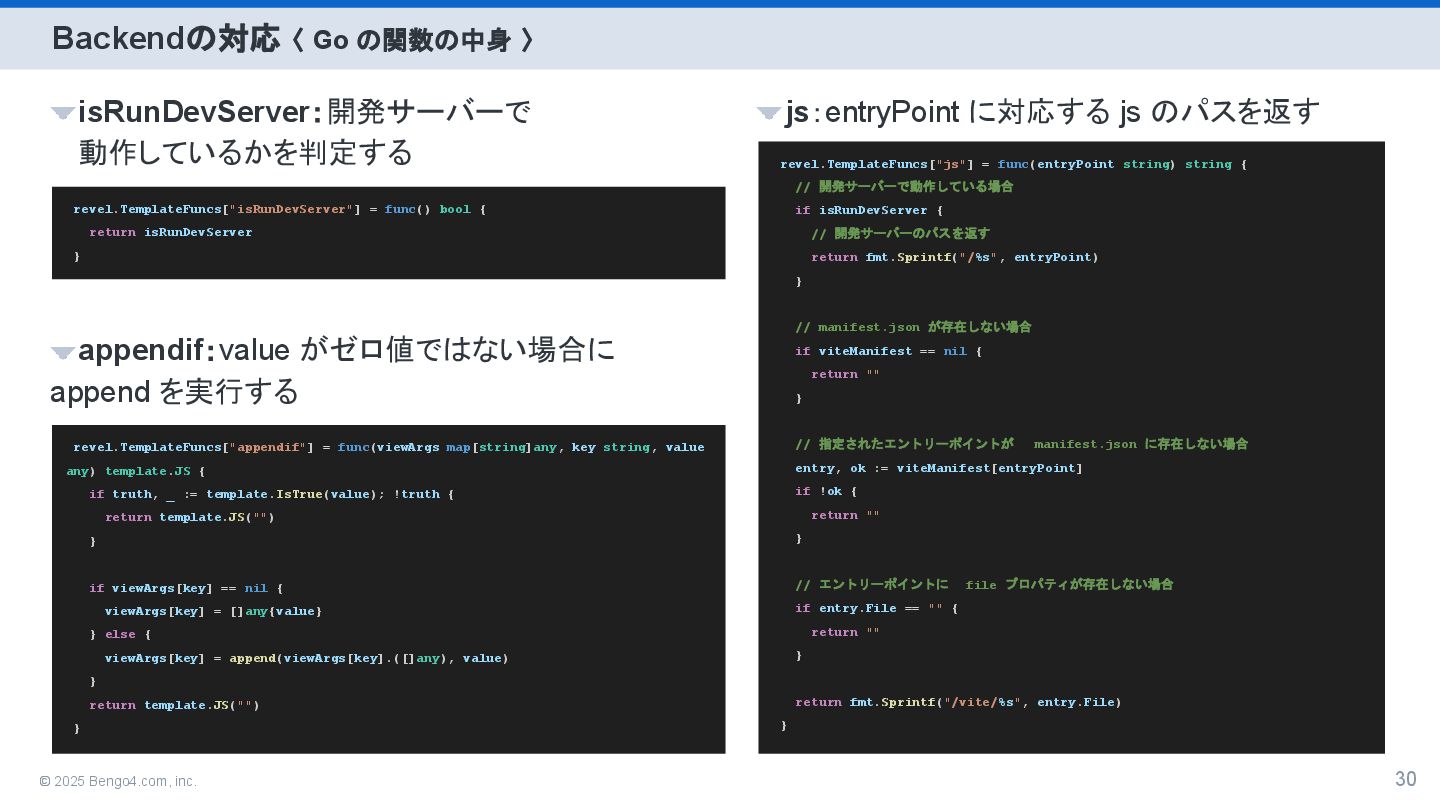Viewport: 1440px width, 810px height.
Task: Click the heading line 'append を実行する'
Action: click(x=174, y=392)
